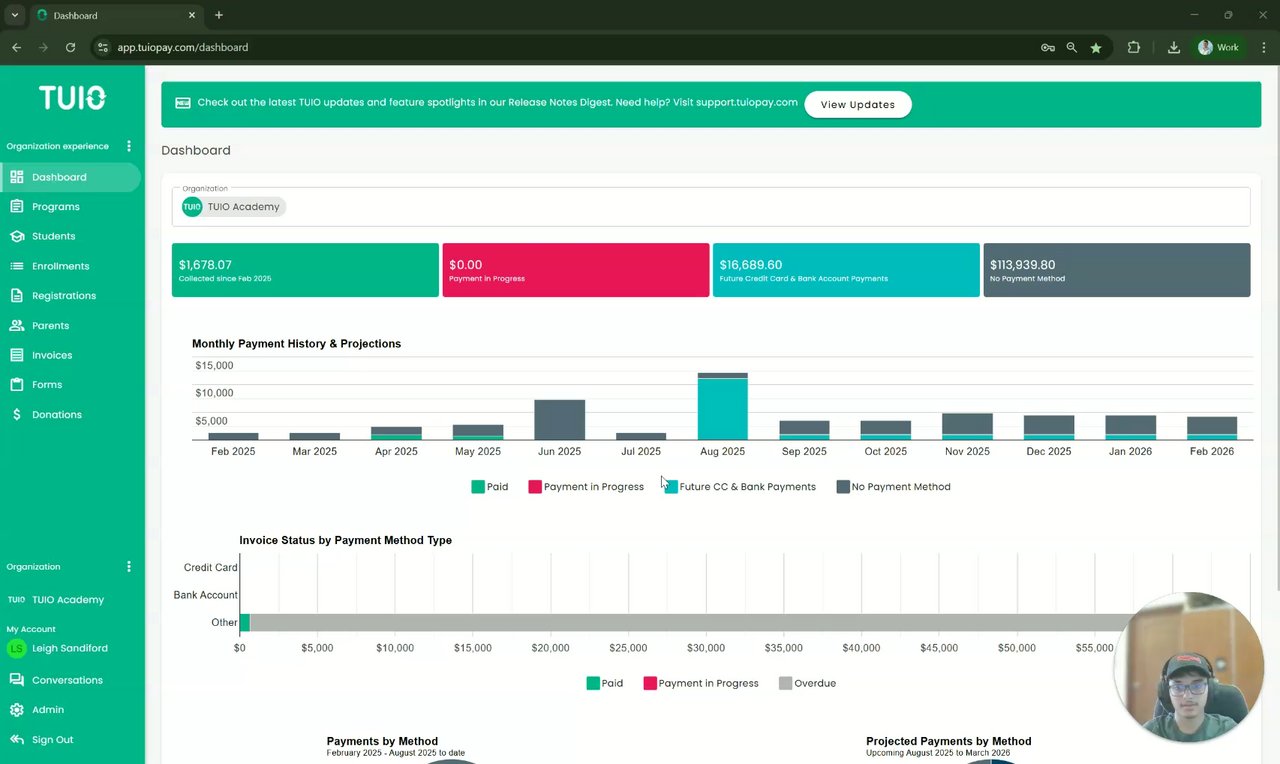This screenshot has height=764, width=1280.
Task: Click the $1,678.07 collected card
Action: tap(305, 270)
